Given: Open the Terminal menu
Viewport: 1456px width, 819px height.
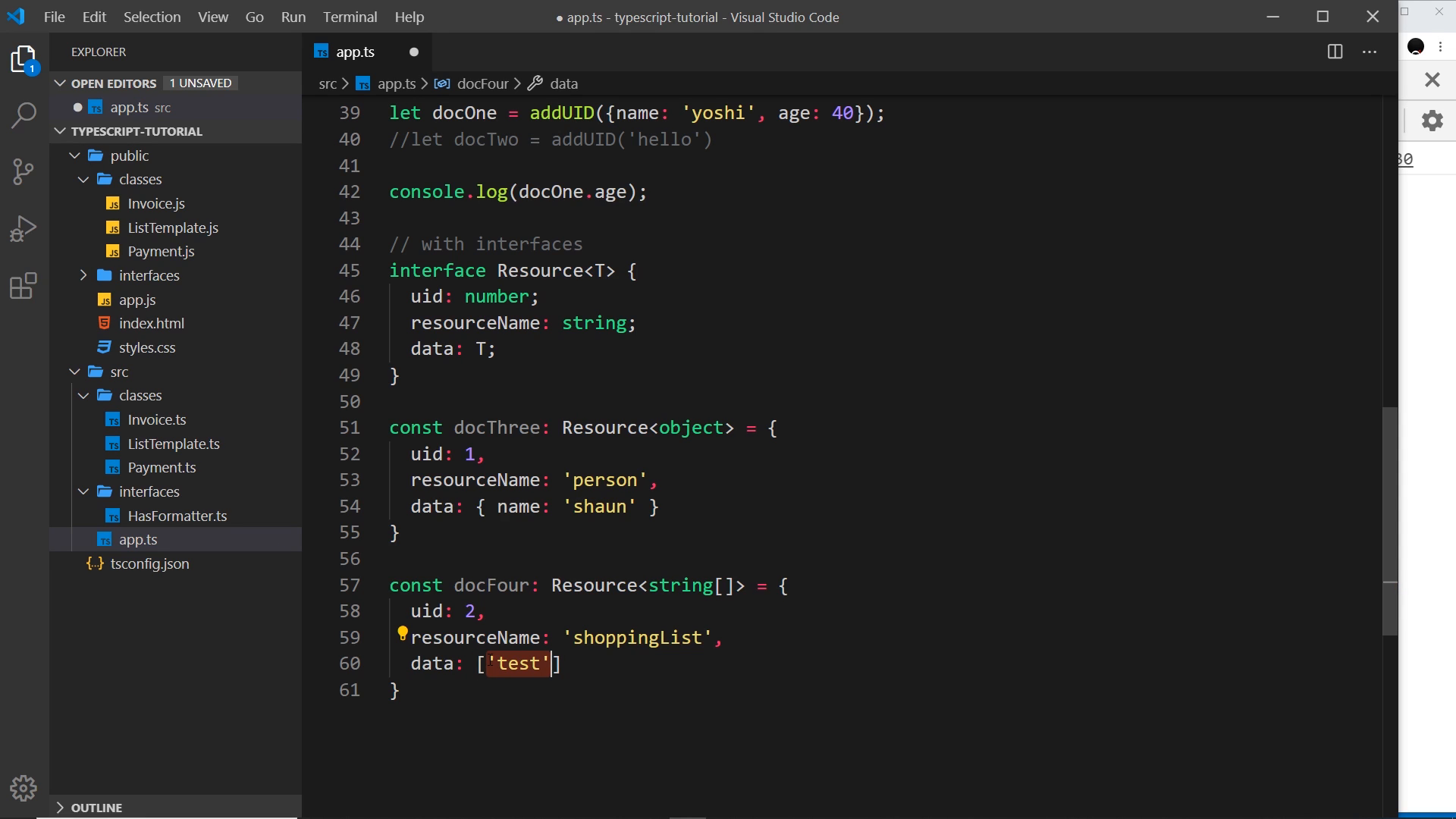Looking at the screenshot, I should click(x=350, y=17).
